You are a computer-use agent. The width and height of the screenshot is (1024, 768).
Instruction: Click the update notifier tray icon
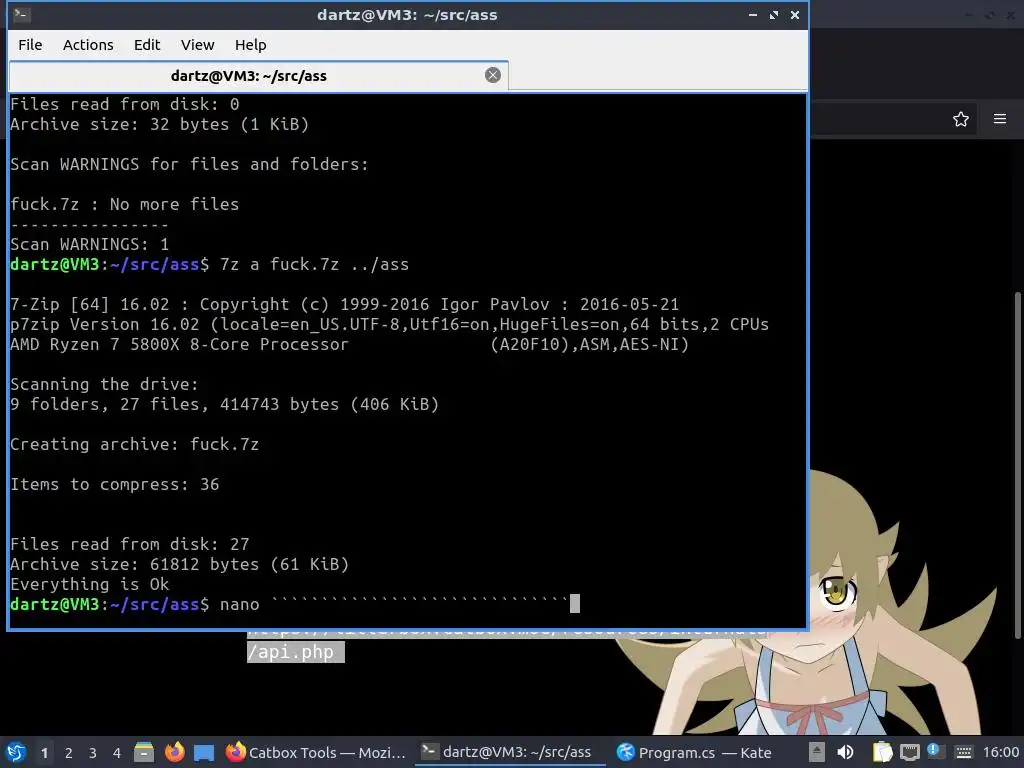point(935,751)
